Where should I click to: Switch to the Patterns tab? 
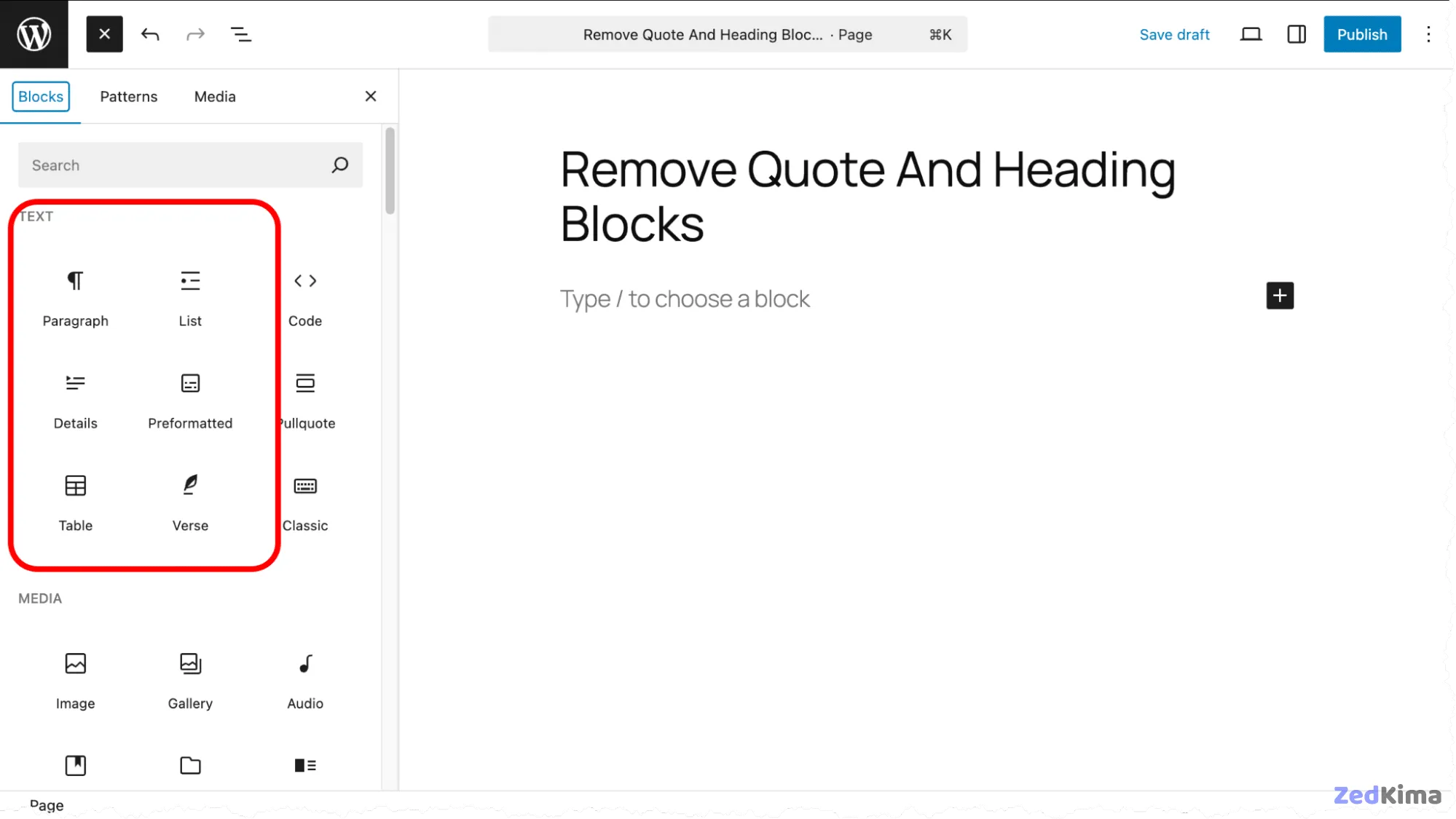(x=128, y=97)
